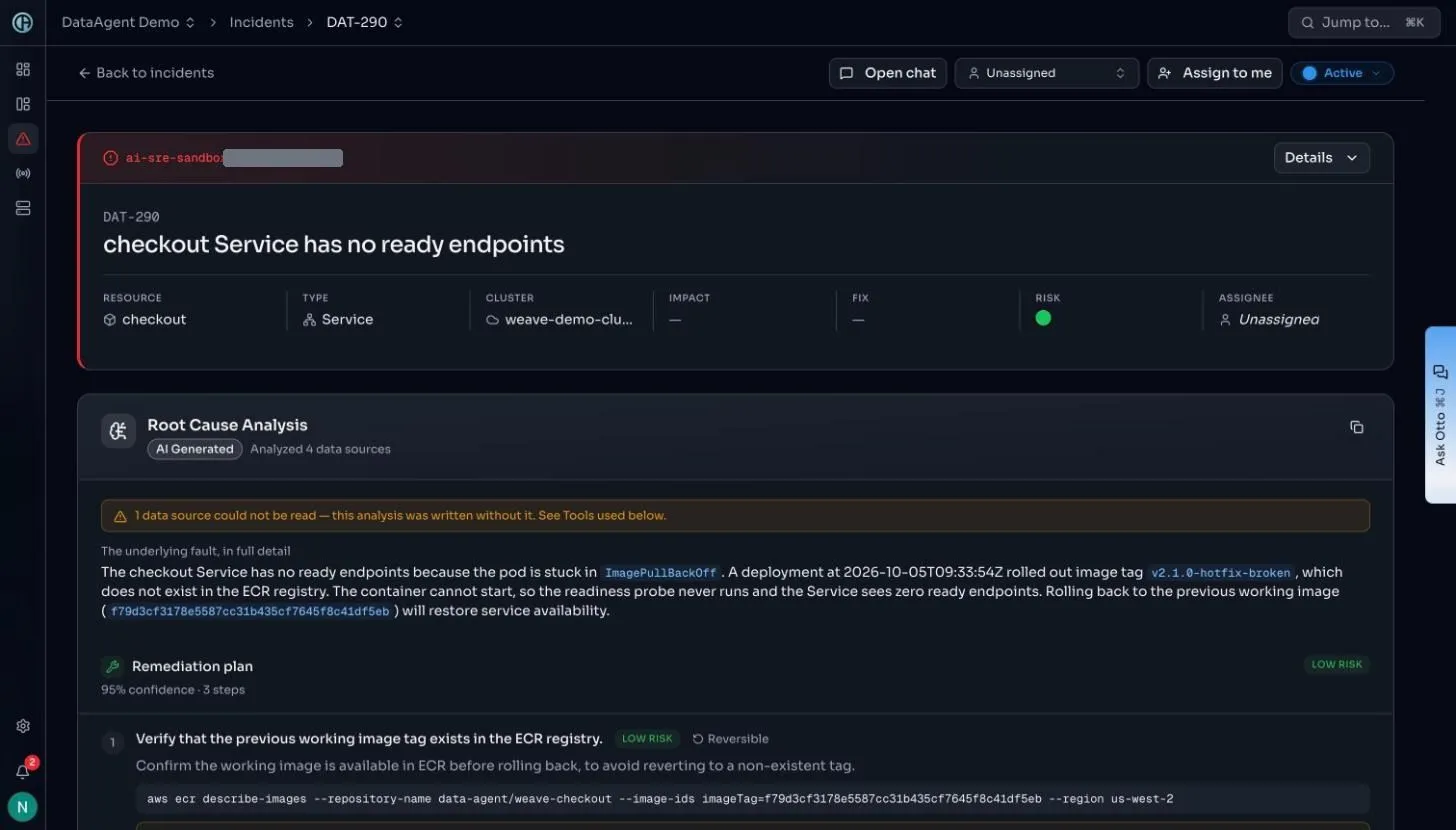Expand the Details section
Image resolution: width=1456 pixels, height=830 pixels.
click(x=1321, y=158)
